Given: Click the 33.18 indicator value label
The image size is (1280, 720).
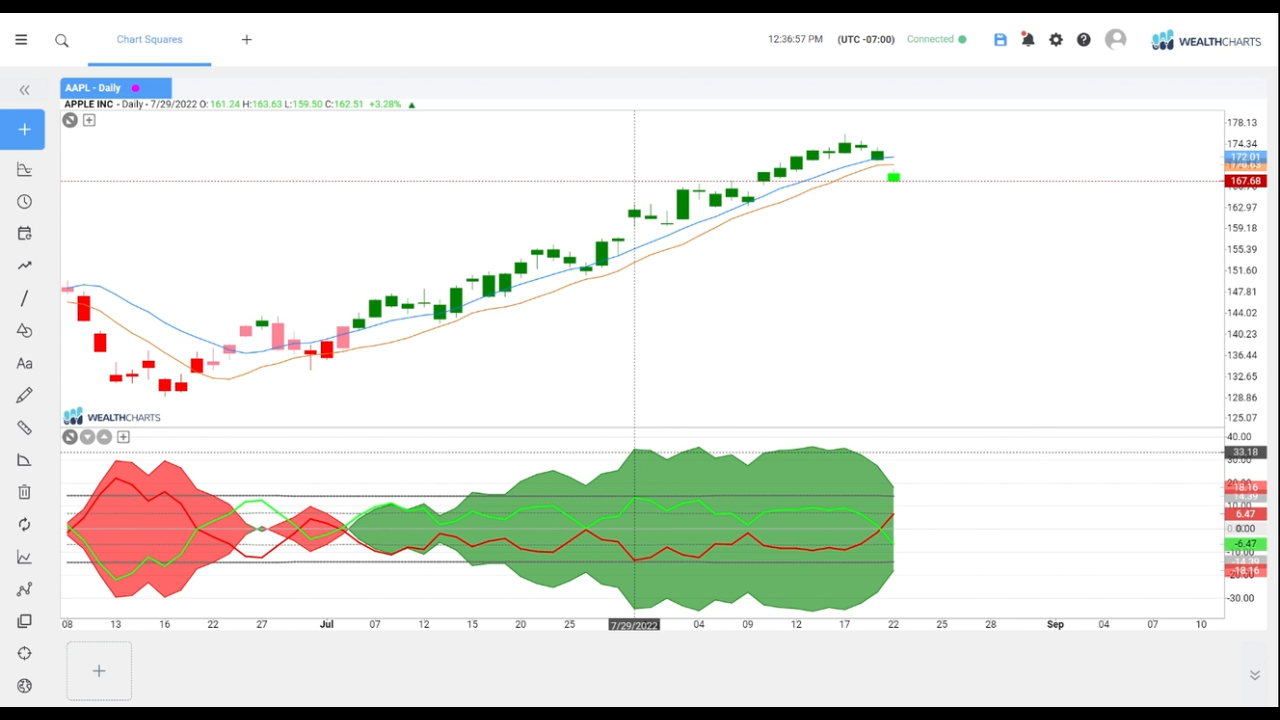Looking at the screenshot, I should click(1245, 452).
